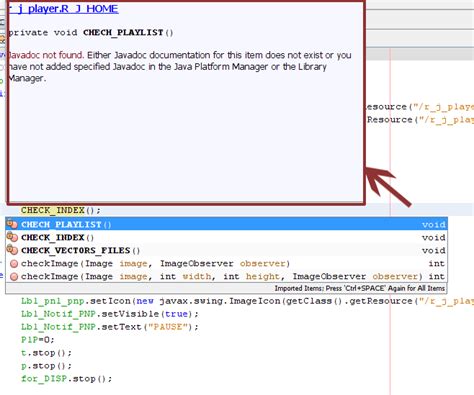
Task: Choose CHECK_VECTORS_FILES() completion entry
Action: [x=226, y=250]
